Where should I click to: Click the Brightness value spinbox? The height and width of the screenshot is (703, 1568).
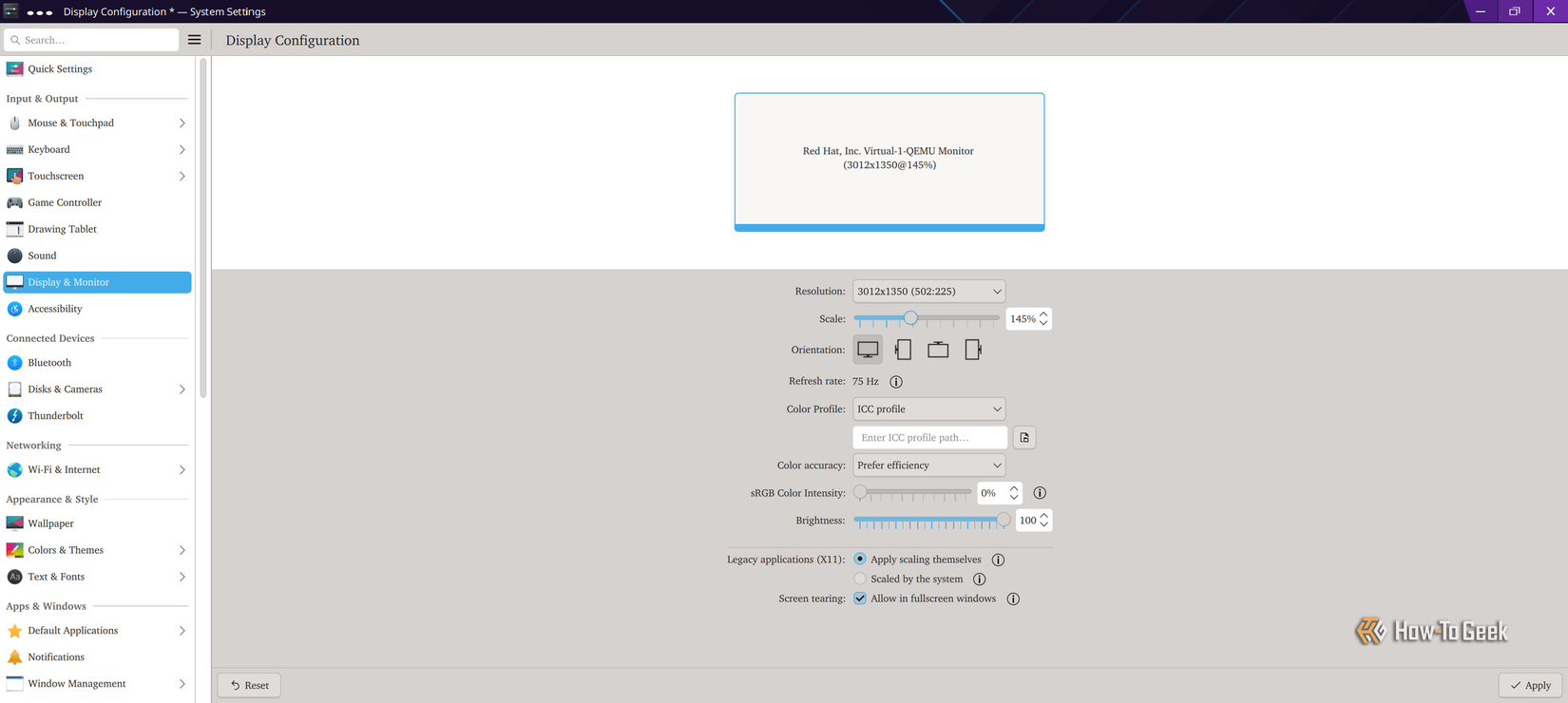pos(1034,521)
